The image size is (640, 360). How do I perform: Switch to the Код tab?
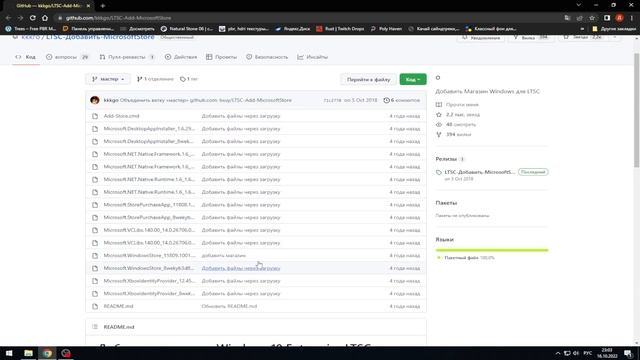(x=26, y=57)
